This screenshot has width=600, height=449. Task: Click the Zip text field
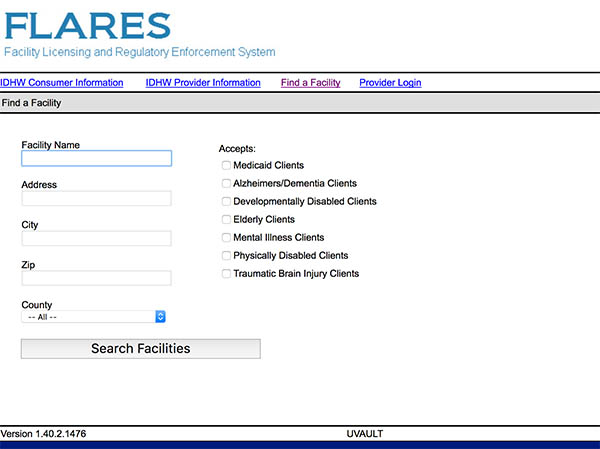click(x=96, y=278)
